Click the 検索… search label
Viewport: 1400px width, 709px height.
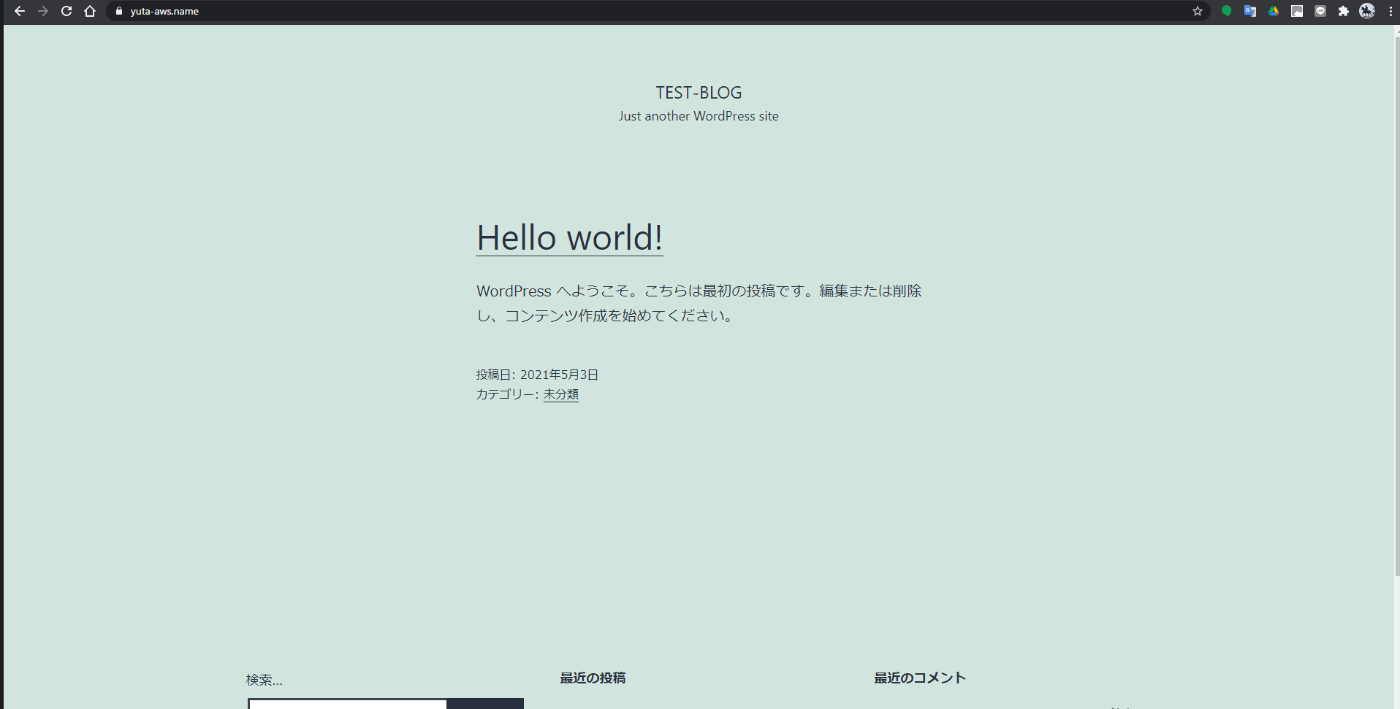pos(264,680)
